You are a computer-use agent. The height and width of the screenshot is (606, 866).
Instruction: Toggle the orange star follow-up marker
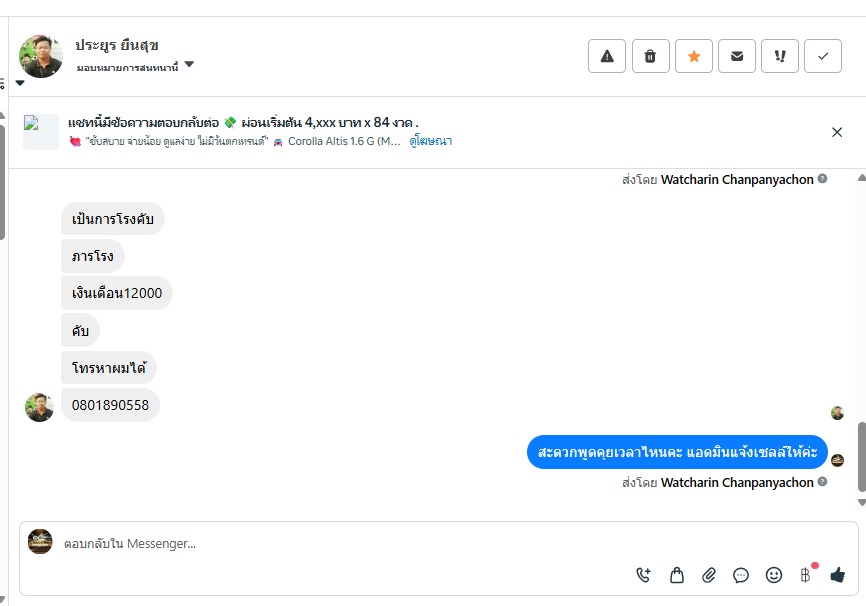[694, 56]
